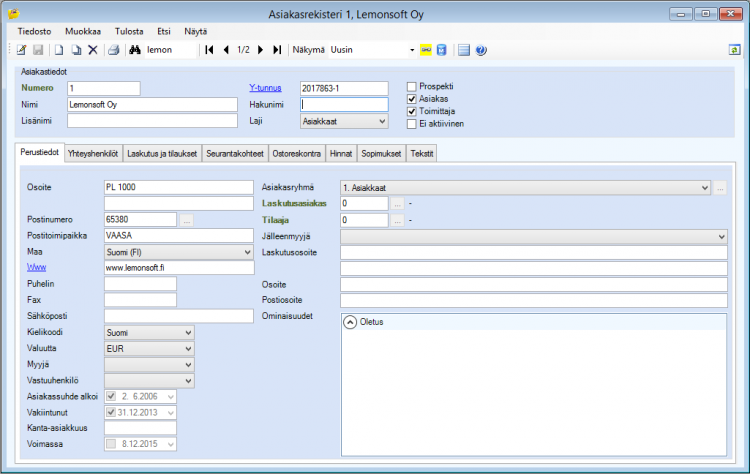The image size is (750, 474).
Task: Toggle the Prospekti checkbox
Action: [411, 87]
